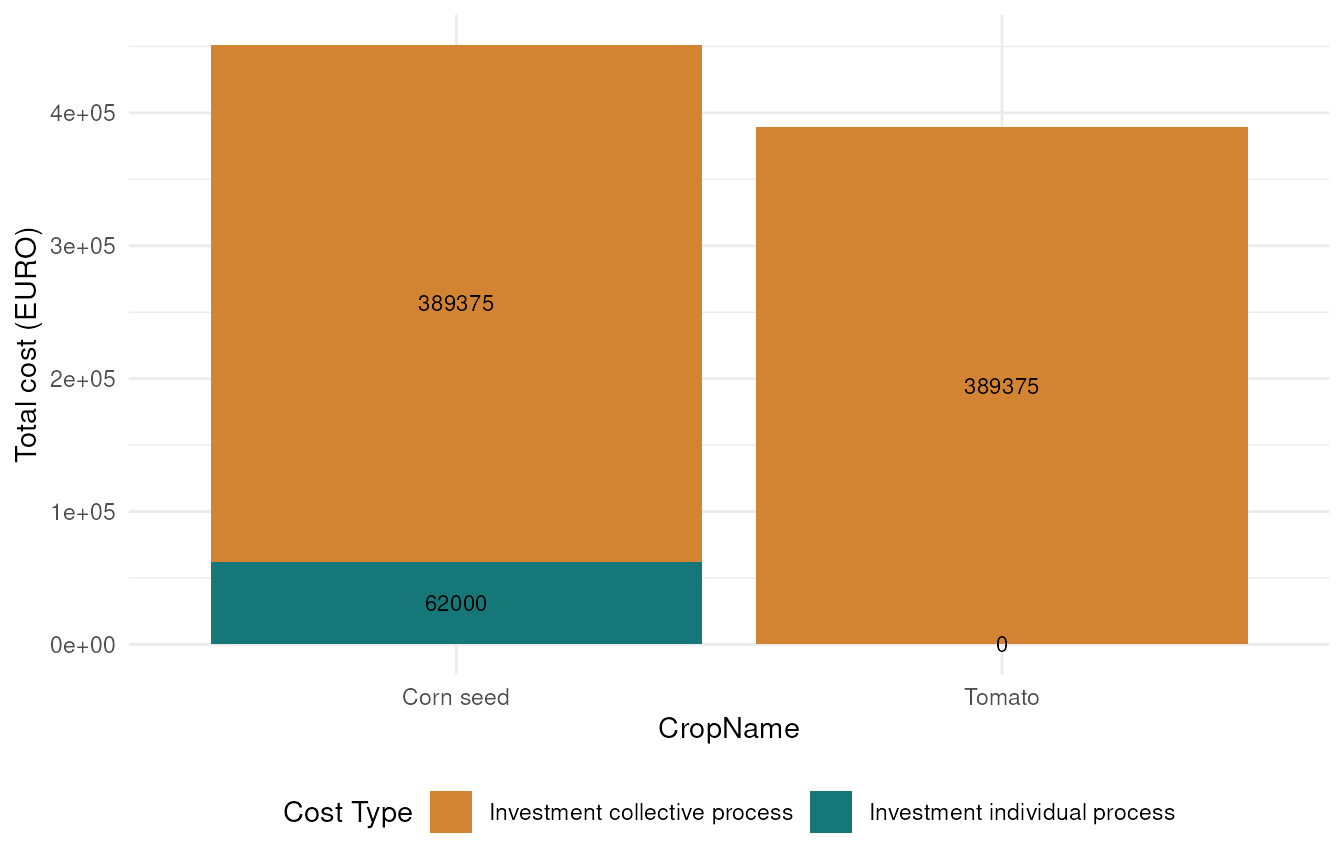Click the 0 label under Tomato bar
The width and height of the screenshot is (1344, 864).
point(1002,645)
